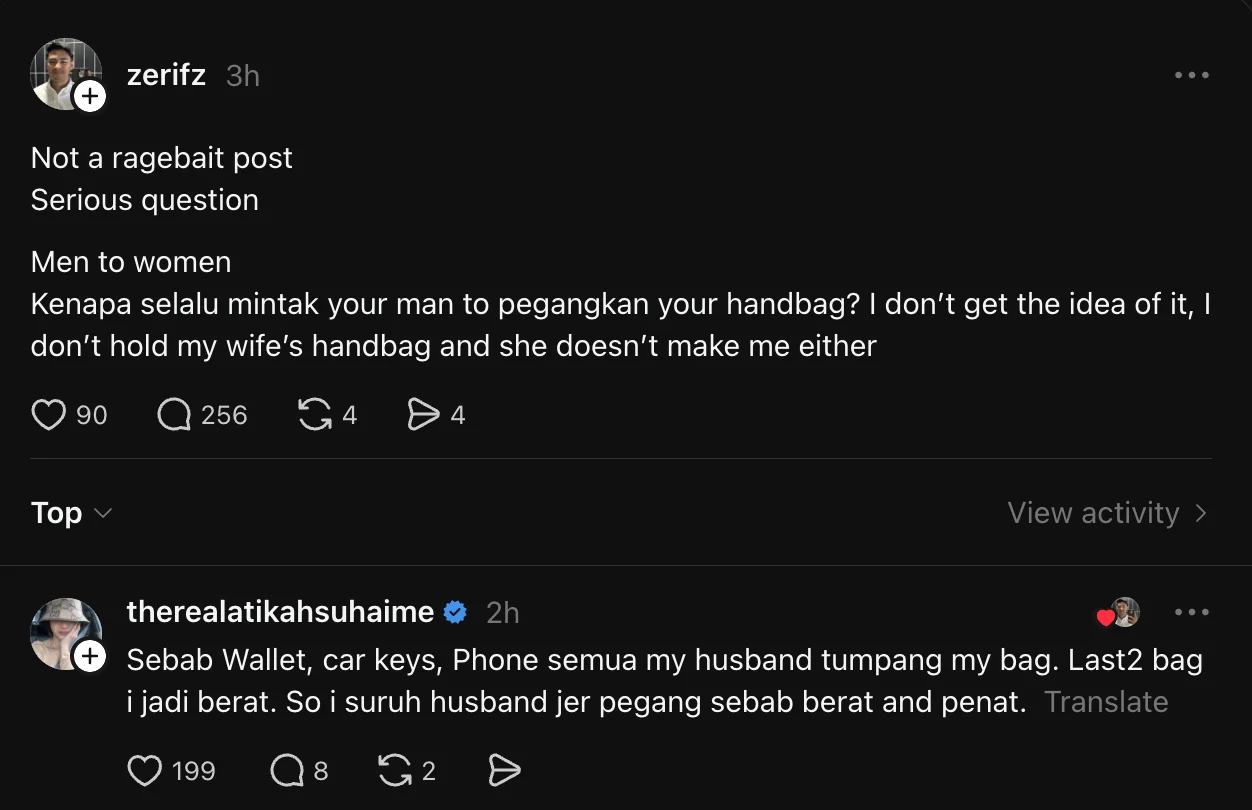1252x810 pixels.
Task: Open more options on therealatikahsuhaime's reply
Action: coord(1191,612)
